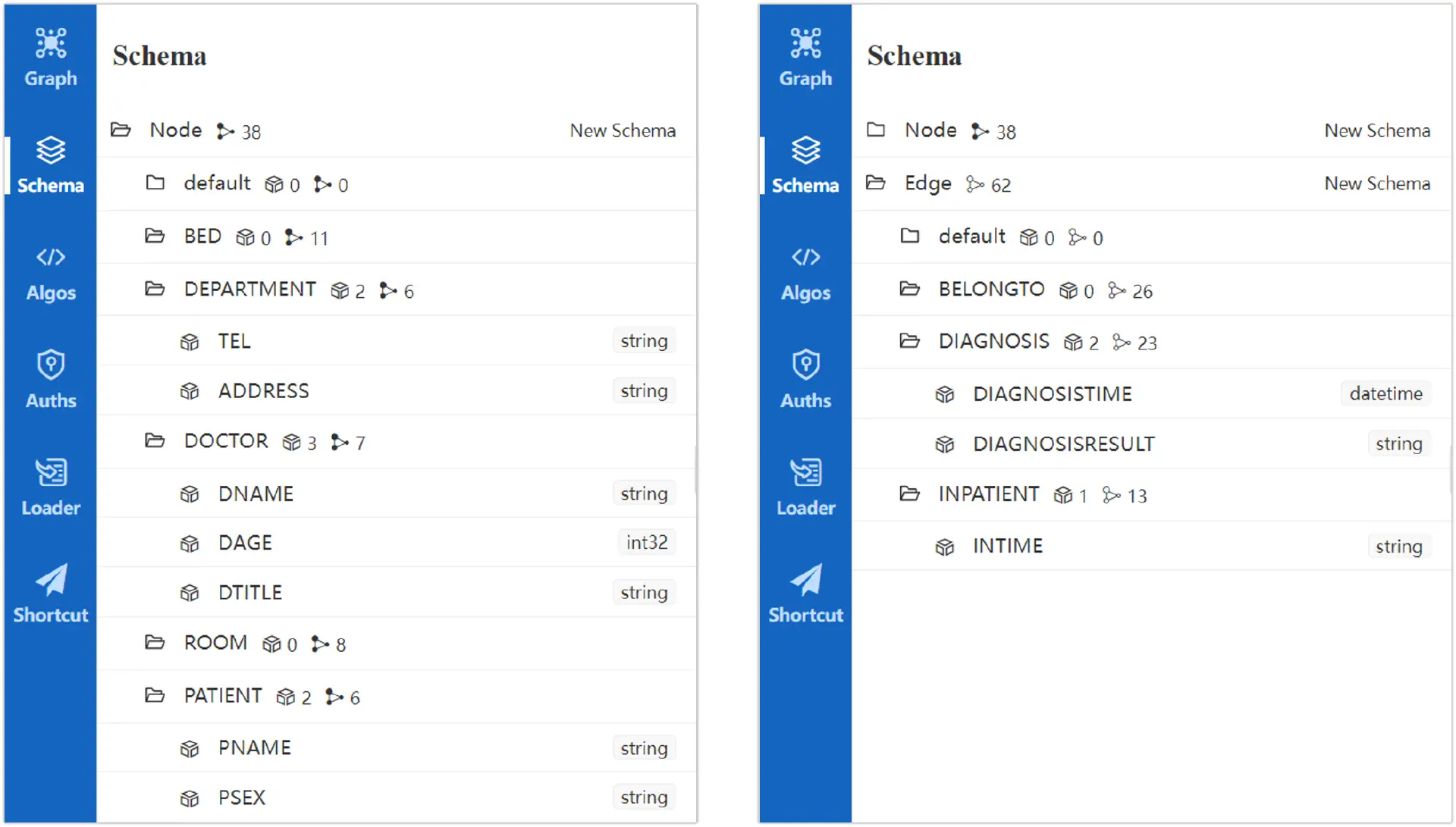Collapse the DEPARTMENT node schema folder
Screen dimensions: 1456x827
point(155,290)
